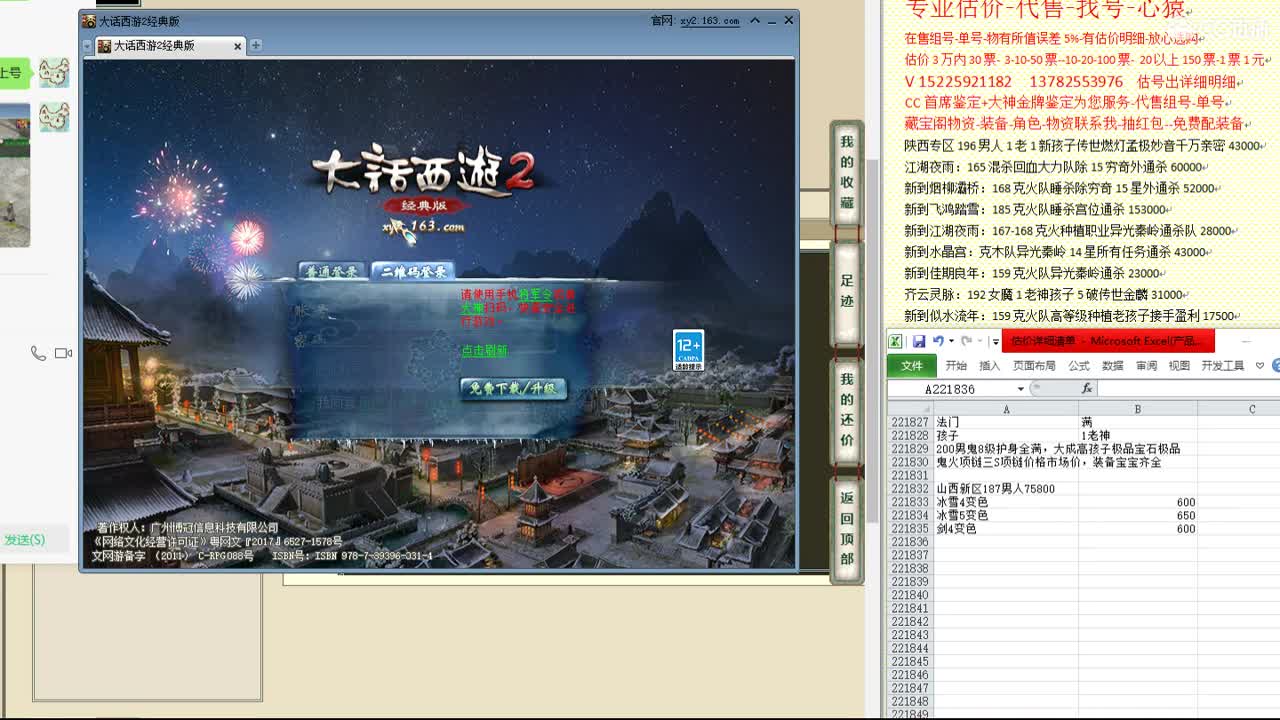Close the 大话西游2经典版 tab
1280x720 pixels.
[x=237, y=46]
